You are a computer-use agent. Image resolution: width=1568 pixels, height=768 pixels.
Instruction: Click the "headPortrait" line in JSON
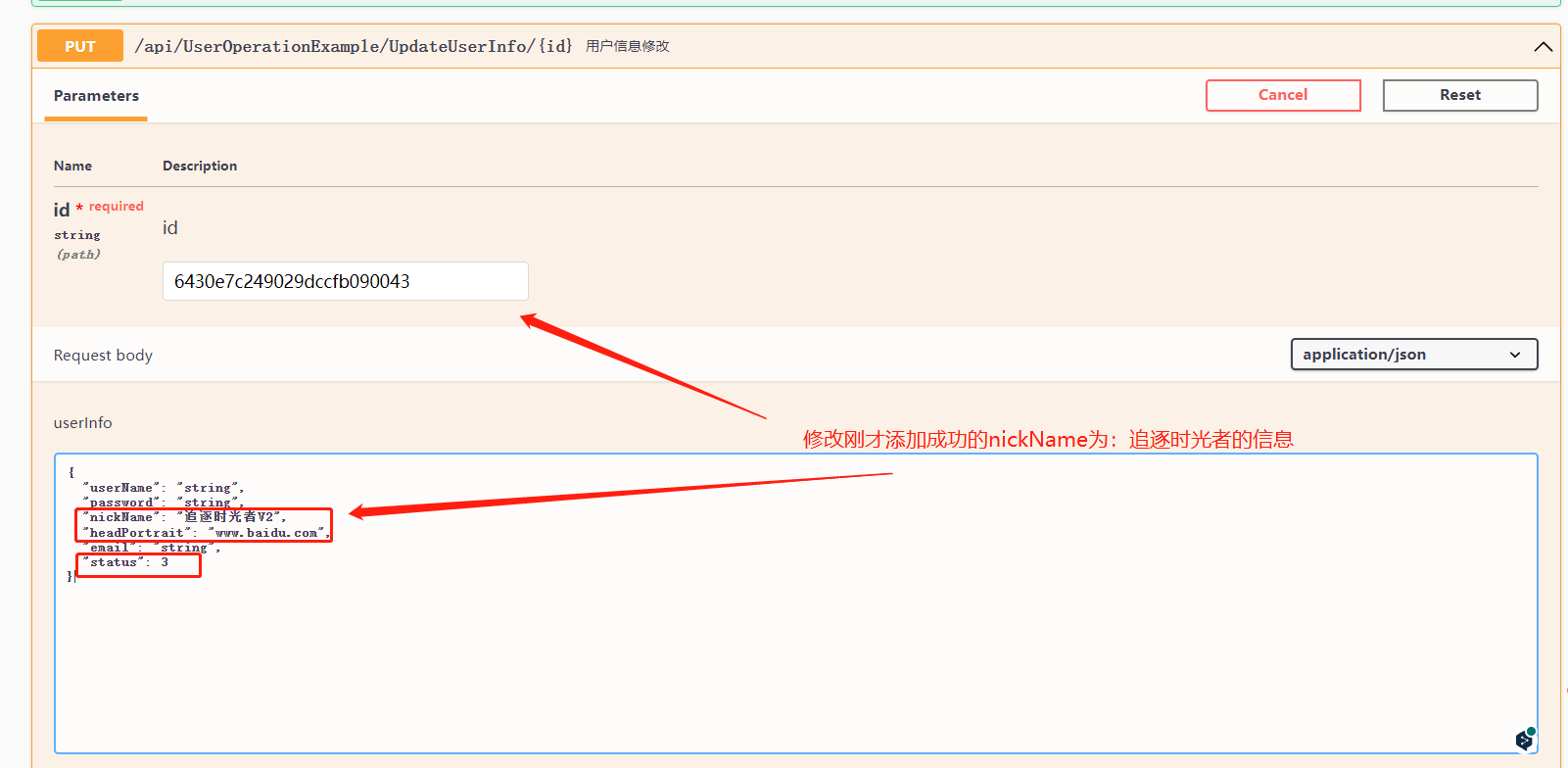pyautogui.click(x=207, y=533)
